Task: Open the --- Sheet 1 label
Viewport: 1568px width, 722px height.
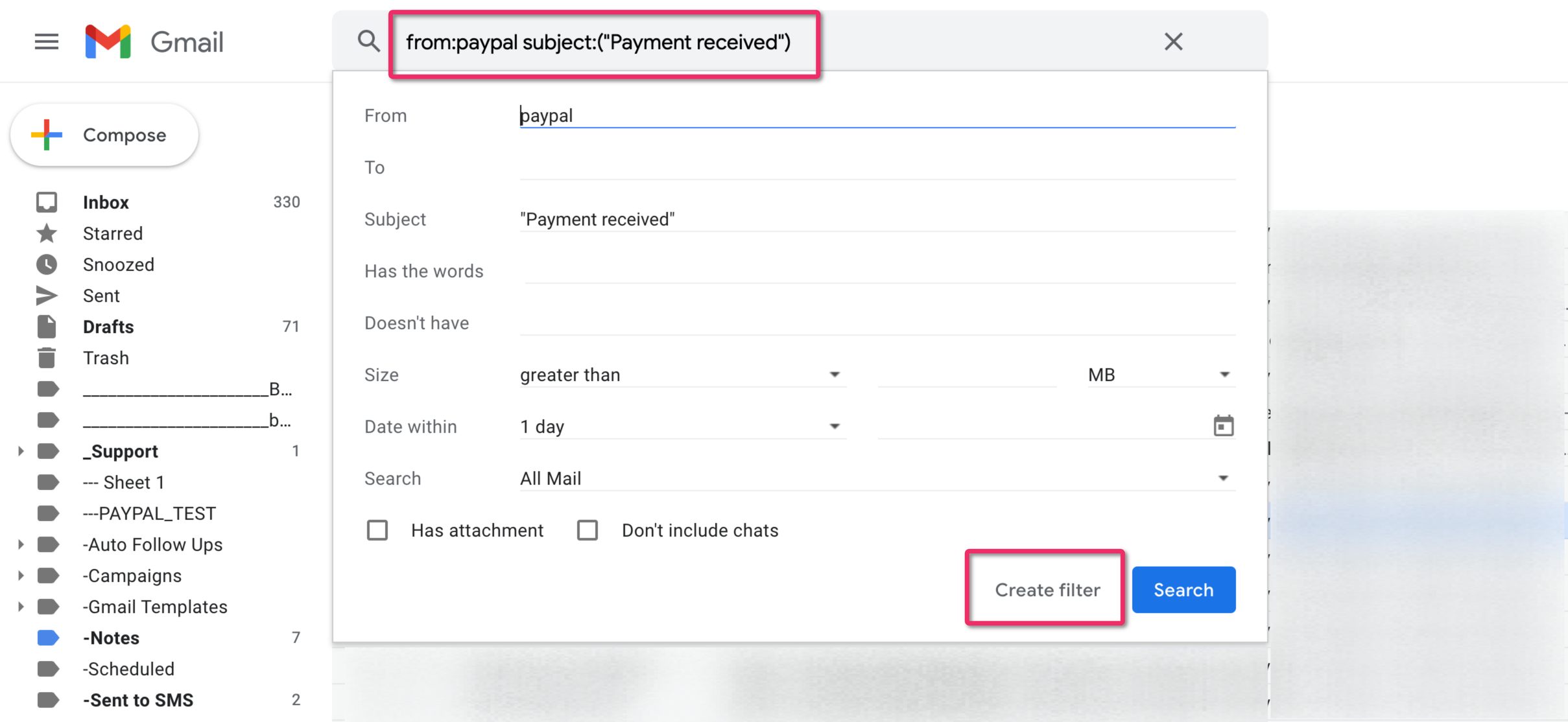Action: click(x=124, y=482)
